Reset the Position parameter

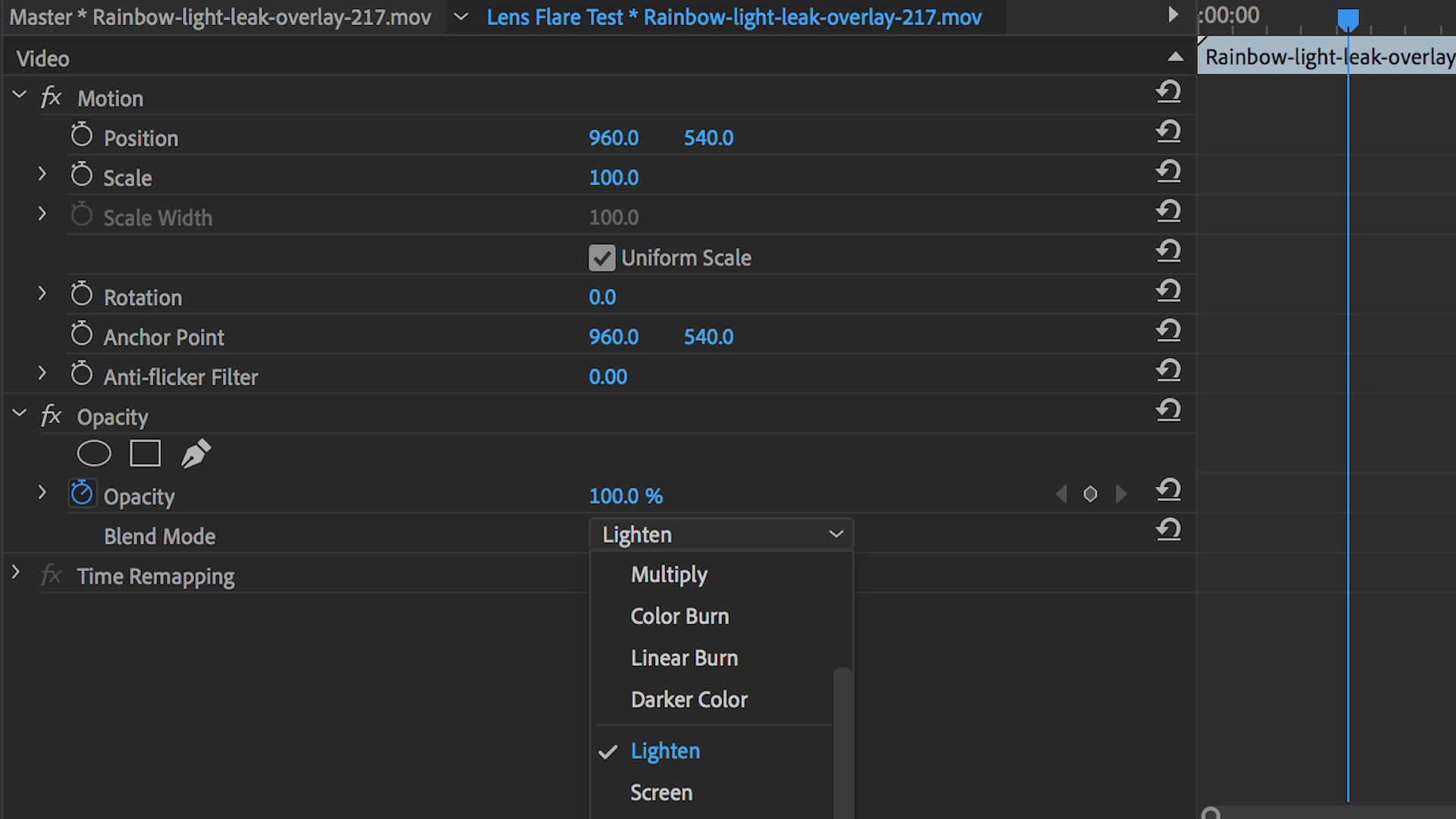(x=1168, y=132)
